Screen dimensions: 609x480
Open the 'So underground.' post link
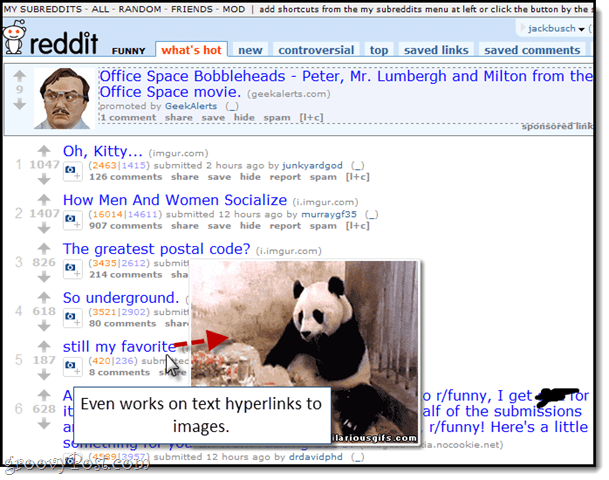121,298
